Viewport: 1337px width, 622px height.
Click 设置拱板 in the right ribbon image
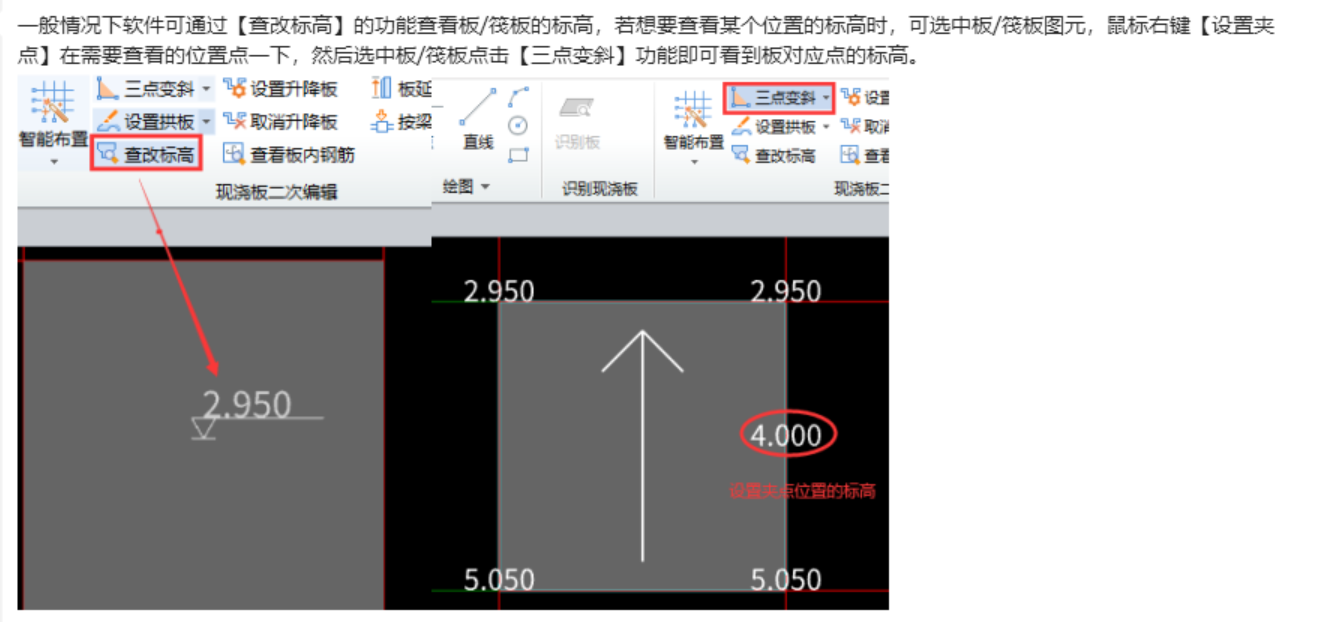click(x=773, y=127)
